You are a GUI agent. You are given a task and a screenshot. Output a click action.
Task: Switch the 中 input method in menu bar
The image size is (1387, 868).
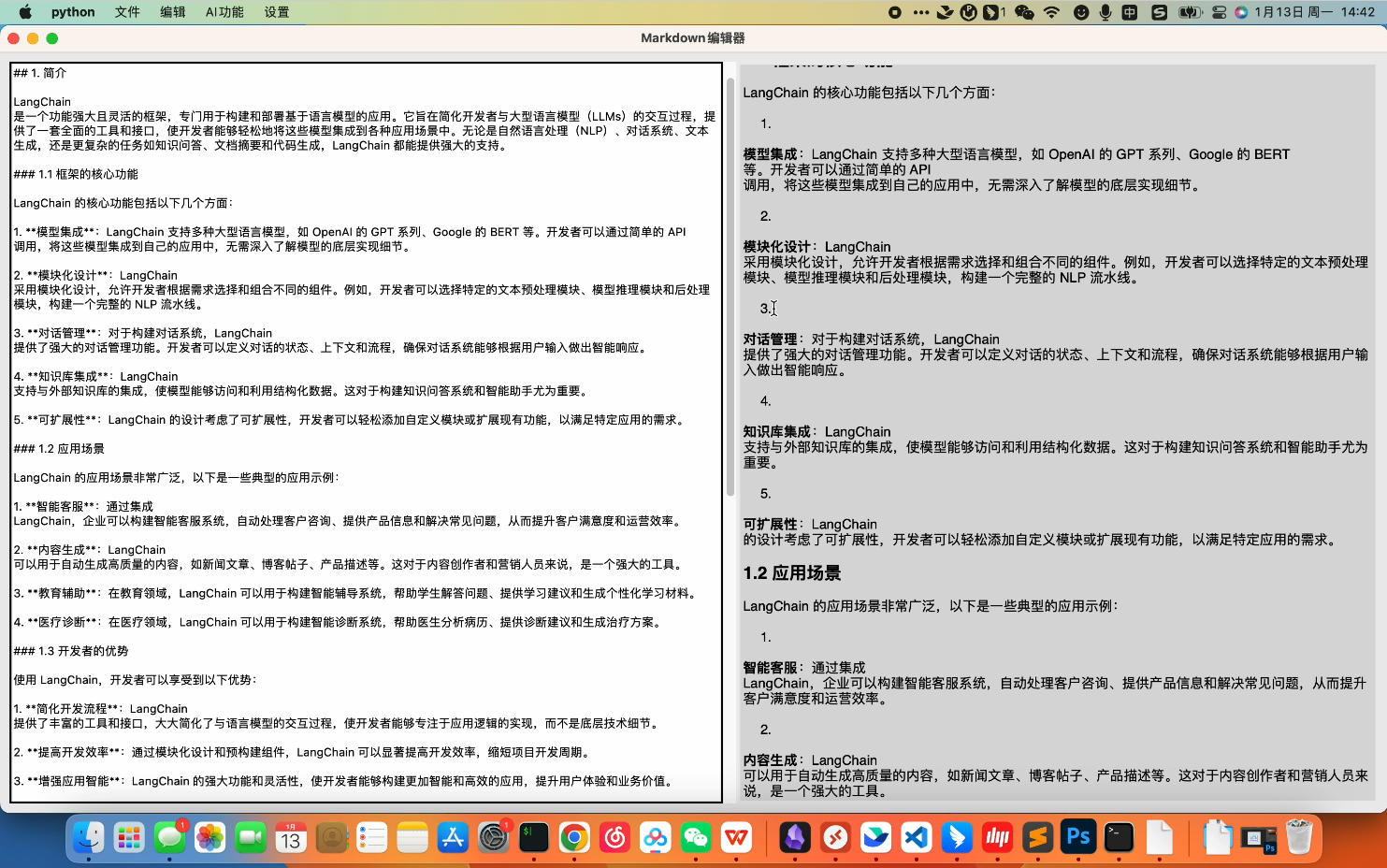tap(1130, 12)
